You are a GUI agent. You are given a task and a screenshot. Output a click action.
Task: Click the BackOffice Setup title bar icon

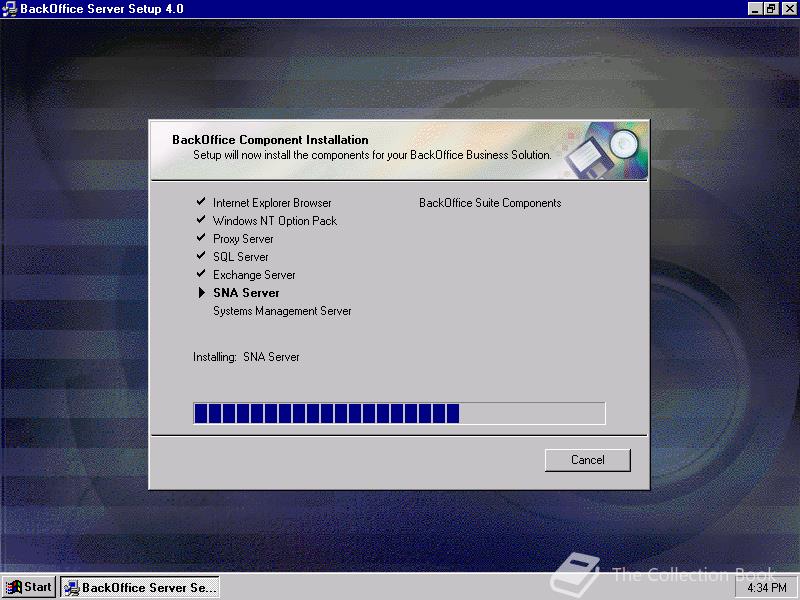tap(10, 9)
